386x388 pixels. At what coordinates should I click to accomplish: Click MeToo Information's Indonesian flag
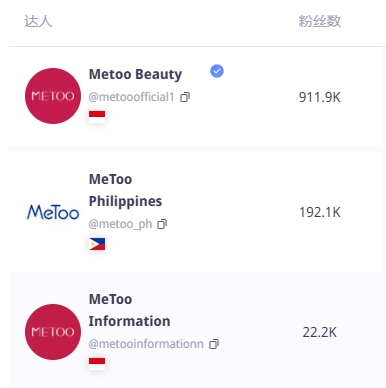tap(97, 364)
